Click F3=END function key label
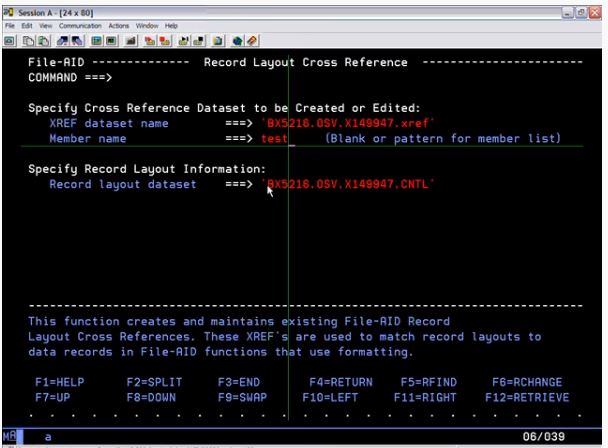This screenshot has height=448, width=608. 239,382
